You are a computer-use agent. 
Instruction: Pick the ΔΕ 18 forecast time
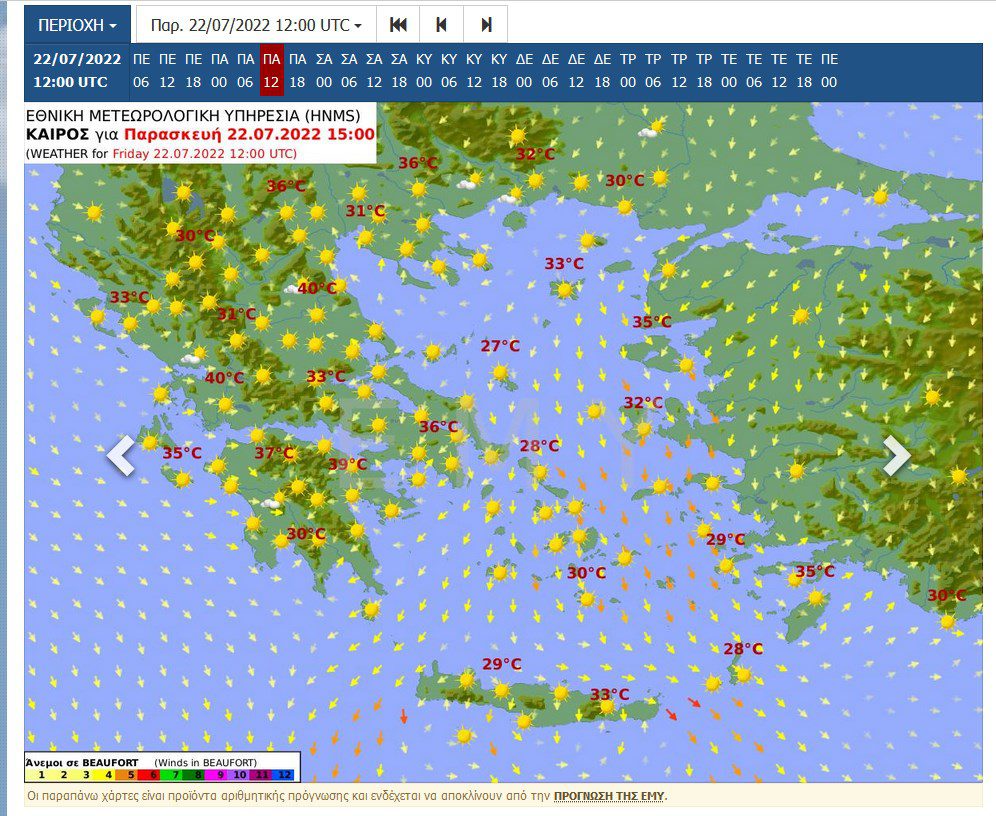pos(602,71)
